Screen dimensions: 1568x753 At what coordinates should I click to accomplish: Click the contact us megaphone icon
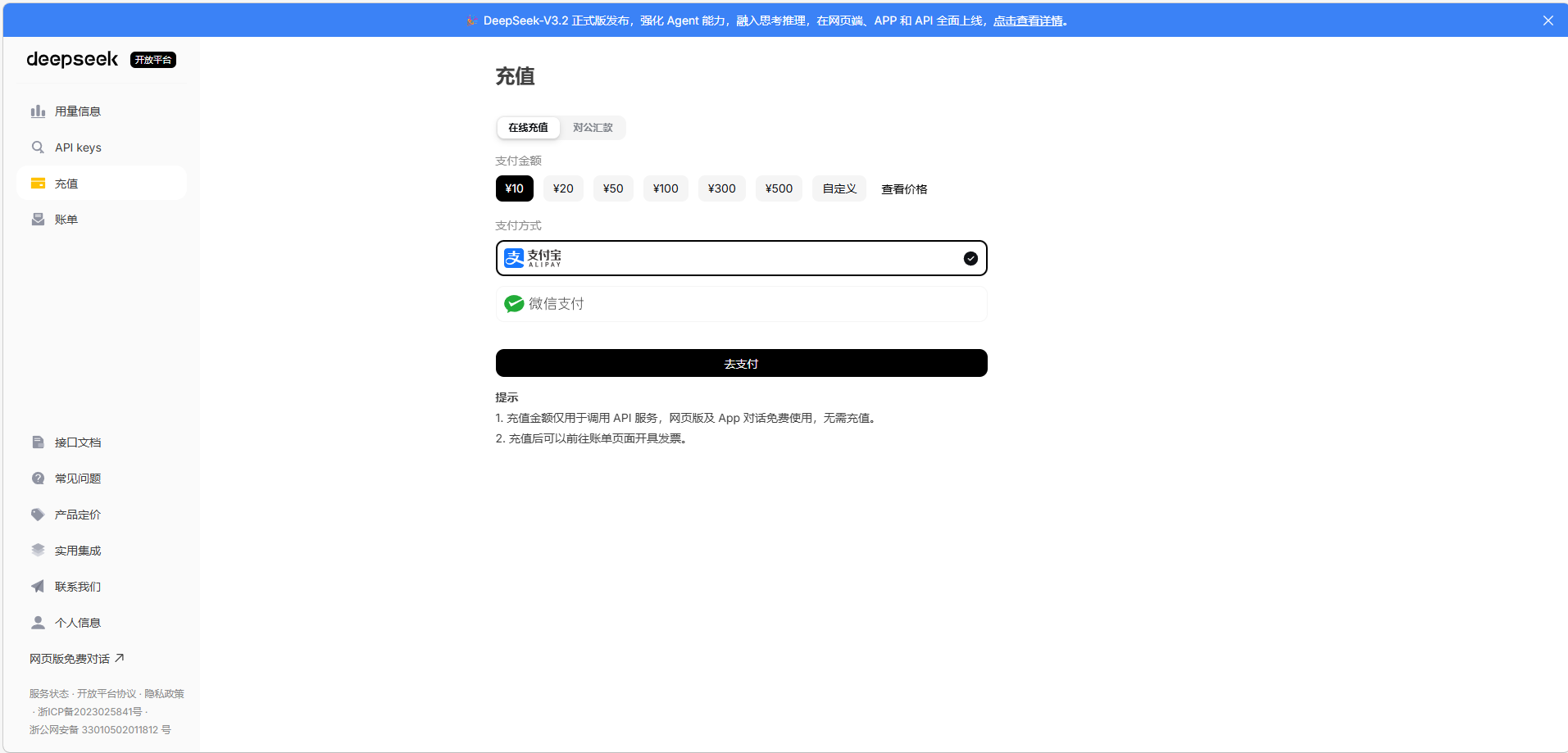click(x=38, y=587)
